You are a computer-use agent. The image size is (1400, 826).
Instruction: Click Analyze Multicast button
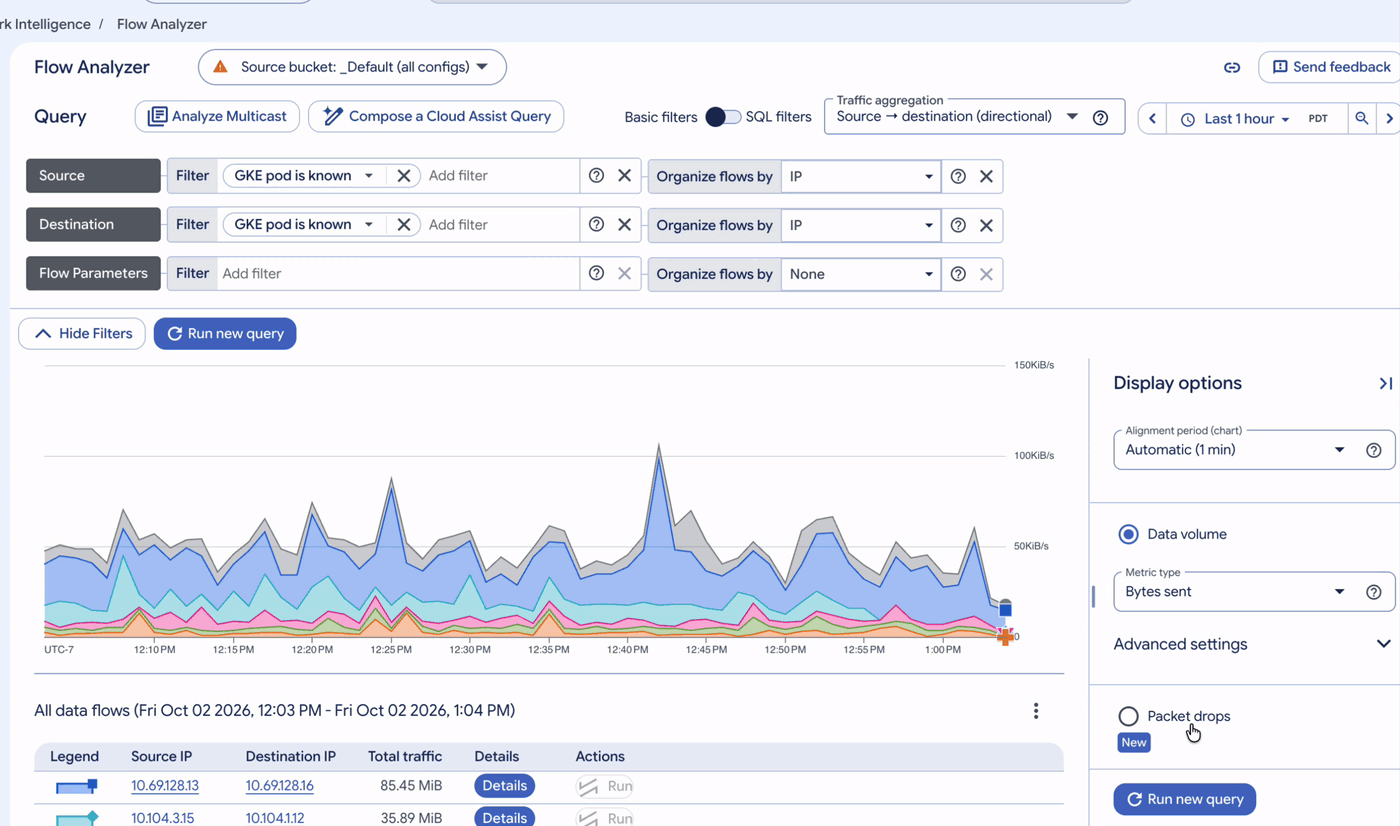click(217, 116)
